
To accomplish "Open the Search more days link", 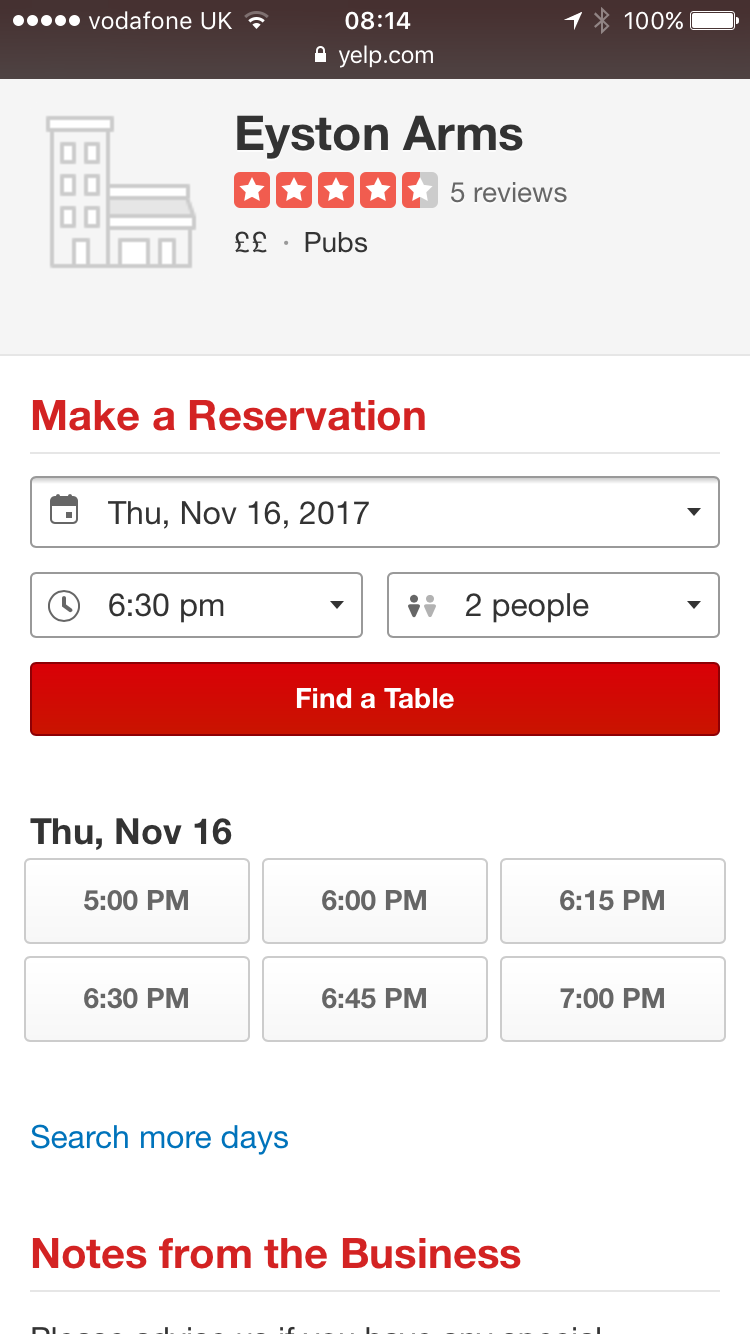I will pos(160,1138).
